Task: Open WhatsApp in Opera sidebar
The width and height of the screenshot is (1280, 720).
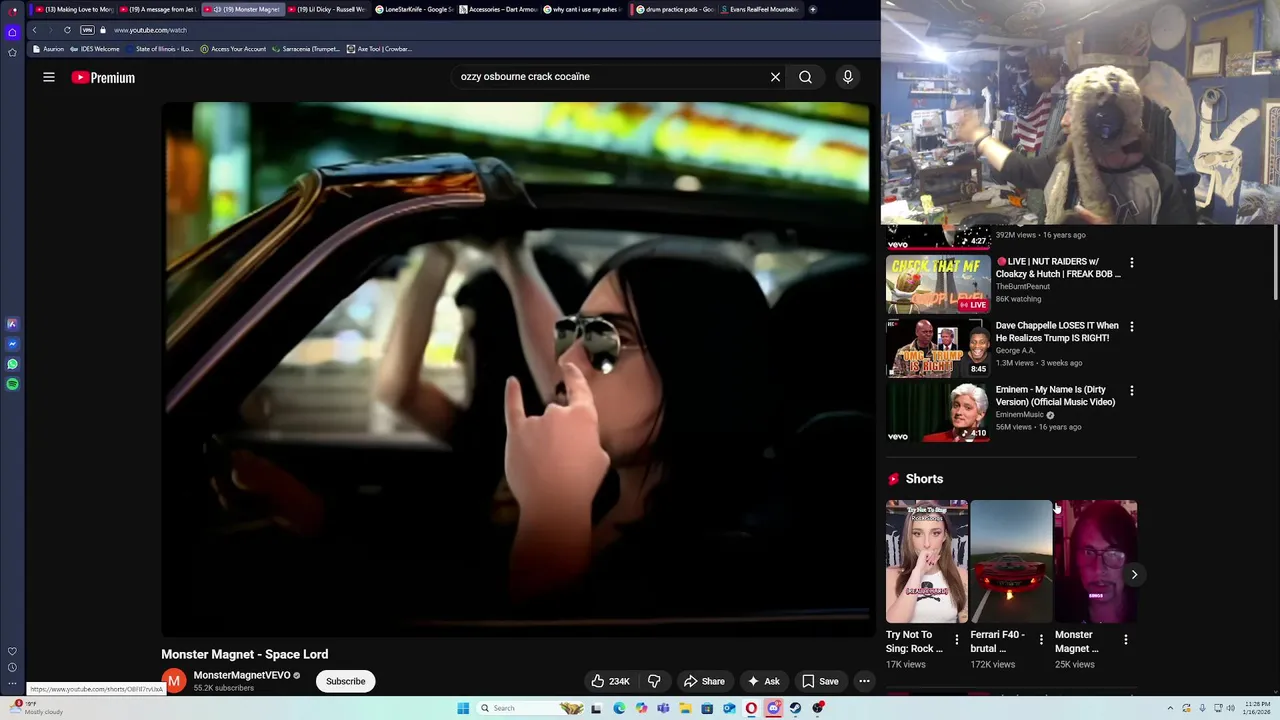Action: click(12, 364)
